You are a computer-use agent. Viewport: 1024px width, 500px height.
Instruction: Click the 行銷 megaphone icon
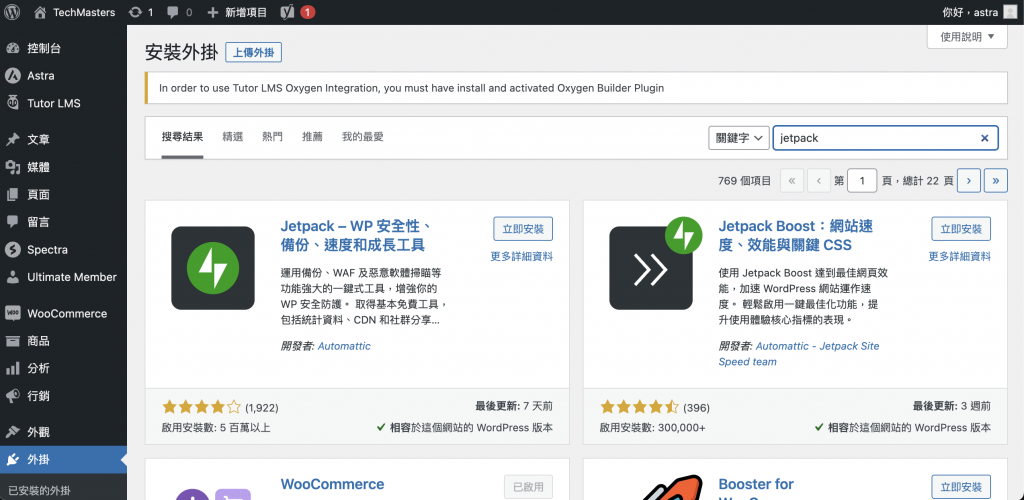click(12, 396)
